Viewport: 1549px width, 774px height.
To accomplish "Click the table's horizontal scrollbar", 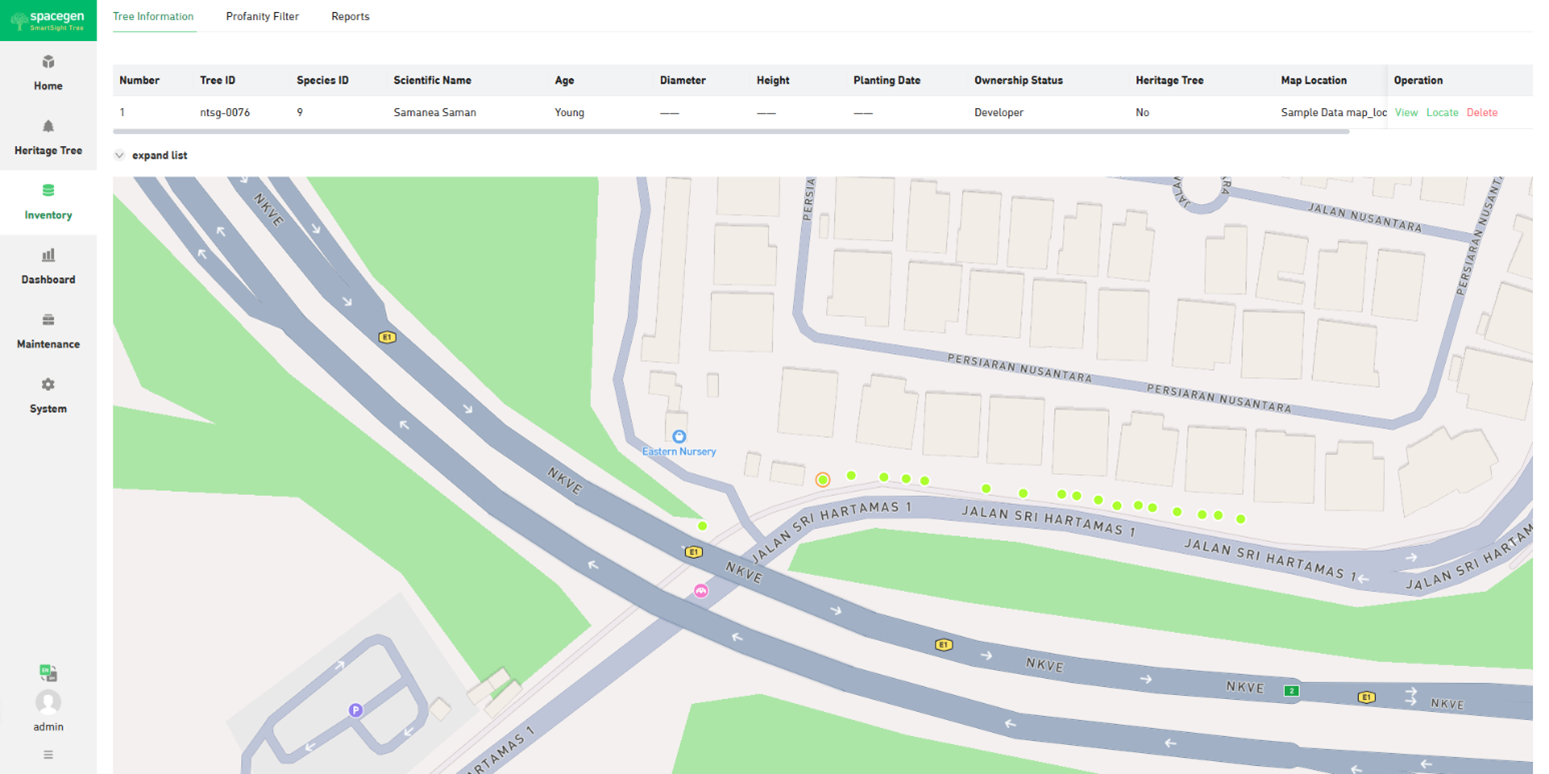I will coord(731,131).
